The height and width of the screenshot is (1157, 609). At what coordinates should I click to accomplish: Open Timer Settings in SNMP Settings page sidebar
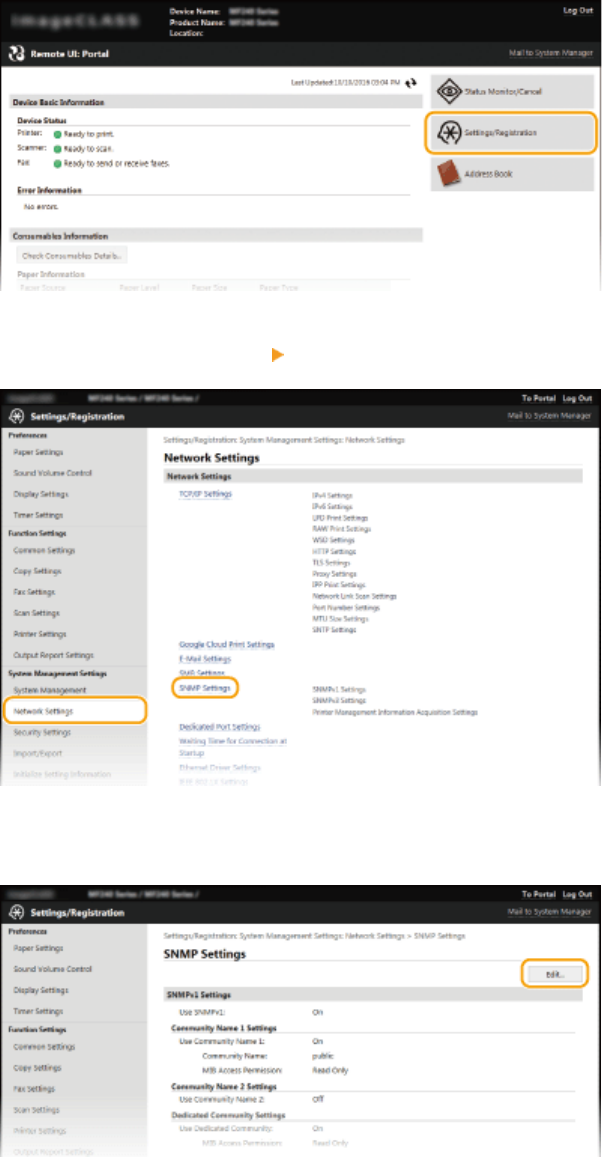38,1011
